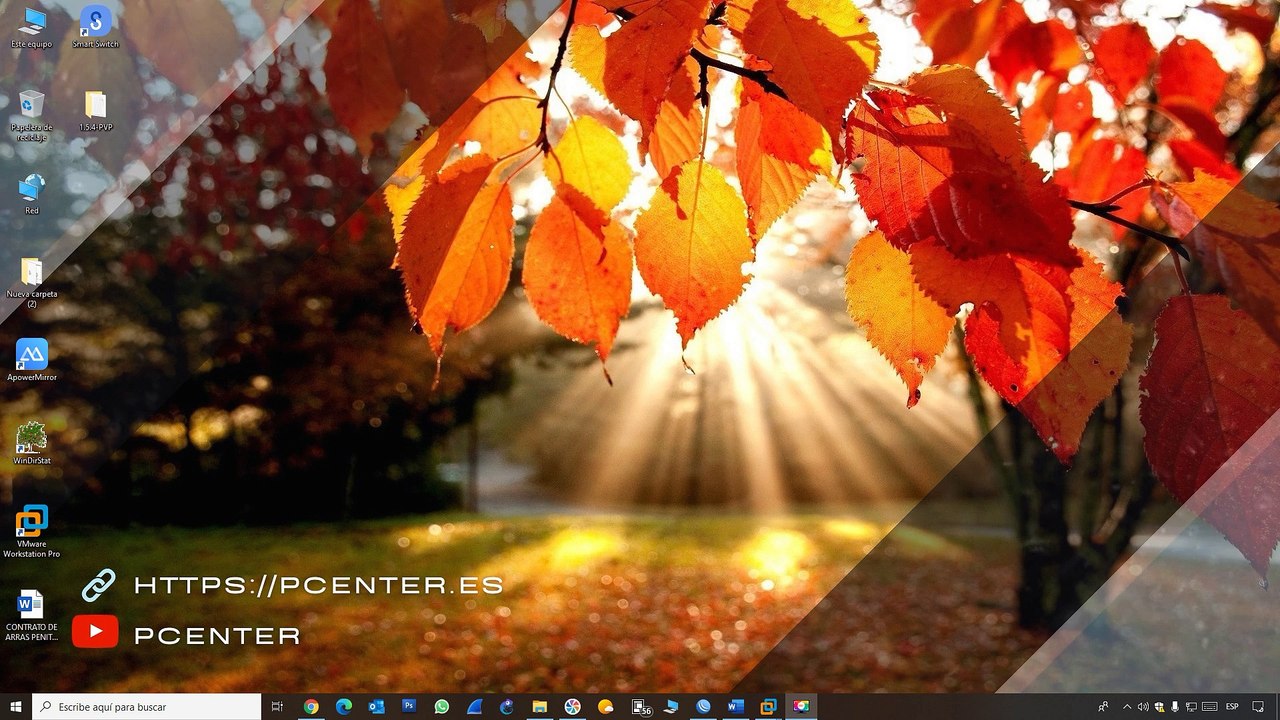Viewport: 1280px width, 720px height.
Task: Open File Explorer from the taskbar
Action: 540,707
